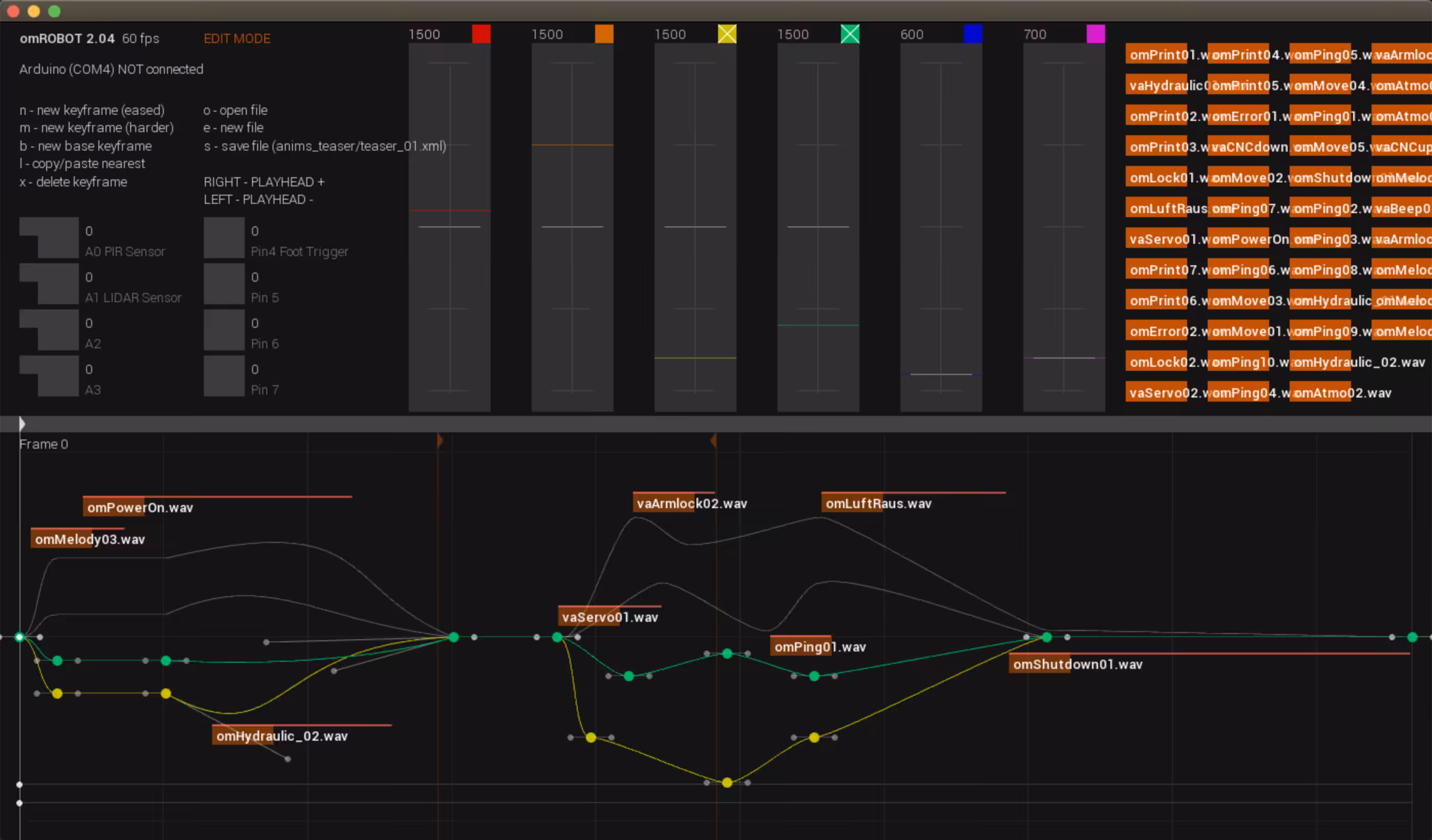This screenshot has width=1432, height=840.
Task: Click the gray timeline scrub bar
Action: coord(716,424)
